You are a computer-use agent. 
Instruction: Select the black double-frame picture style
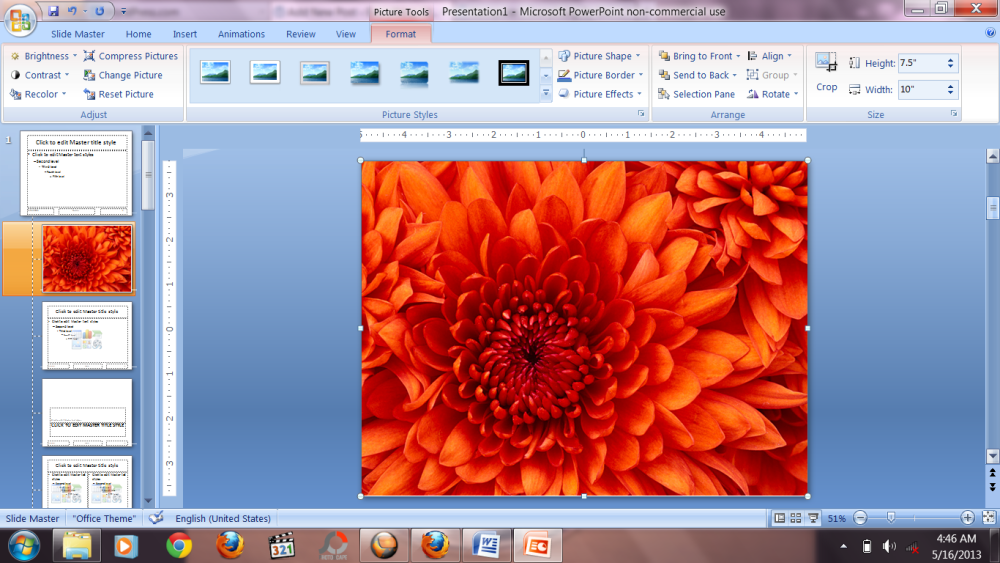(514, 73)
